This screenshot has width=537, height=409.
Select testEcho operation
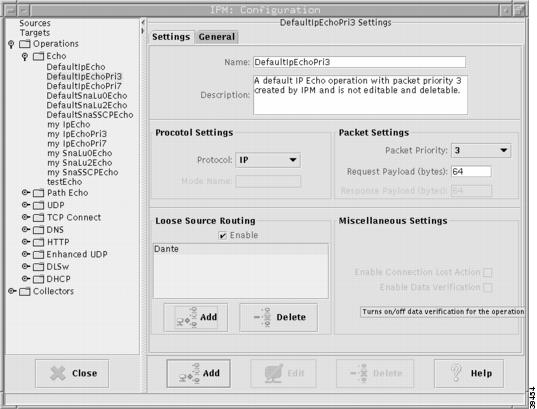(65, 182)
